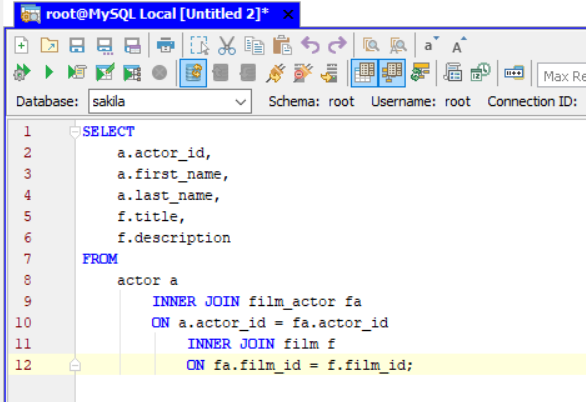Click the fold marker at line 12
Screen dimensions: 586x402
click(x=75, y=365)
